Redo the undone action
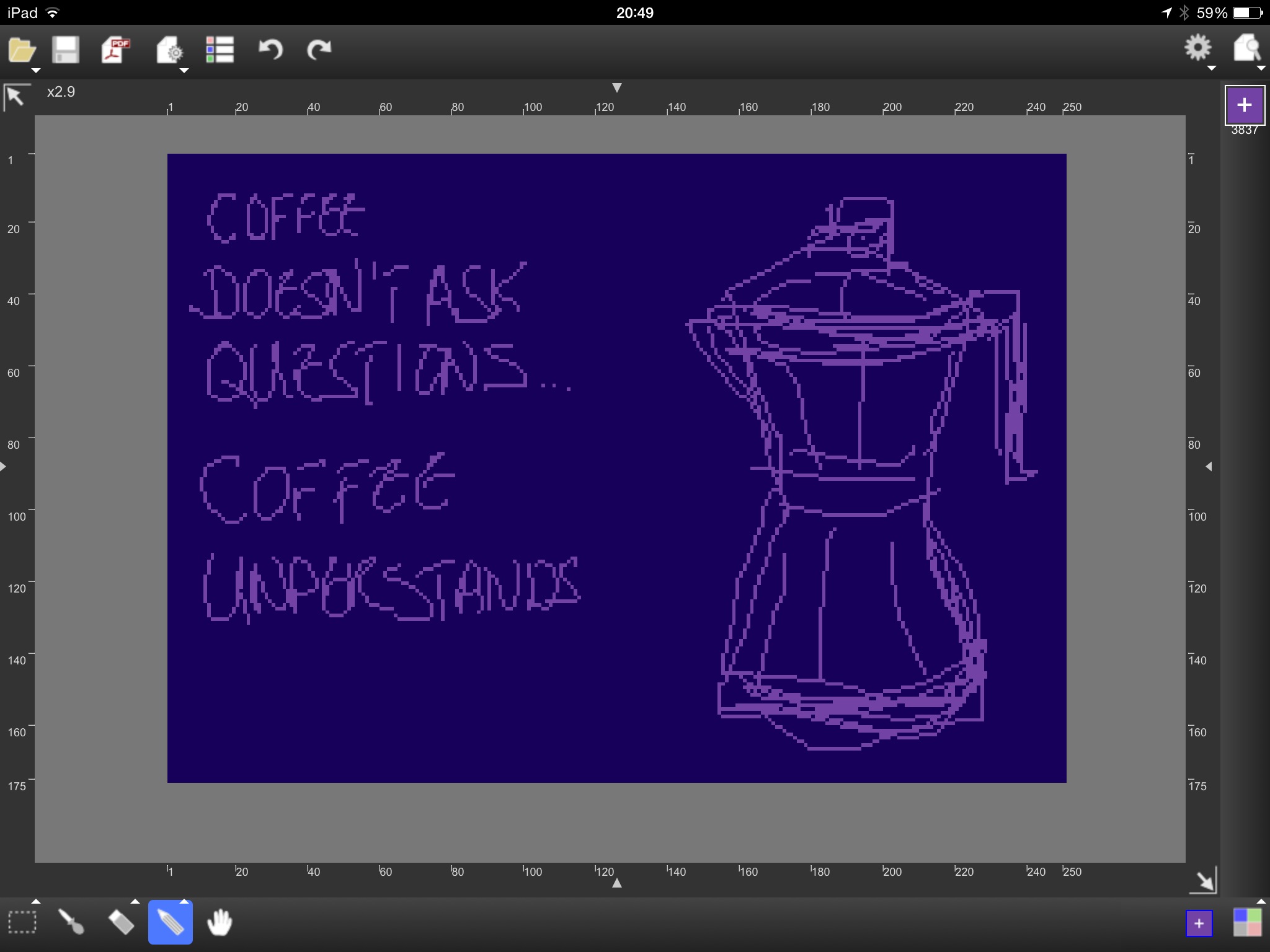 (319, 49)
